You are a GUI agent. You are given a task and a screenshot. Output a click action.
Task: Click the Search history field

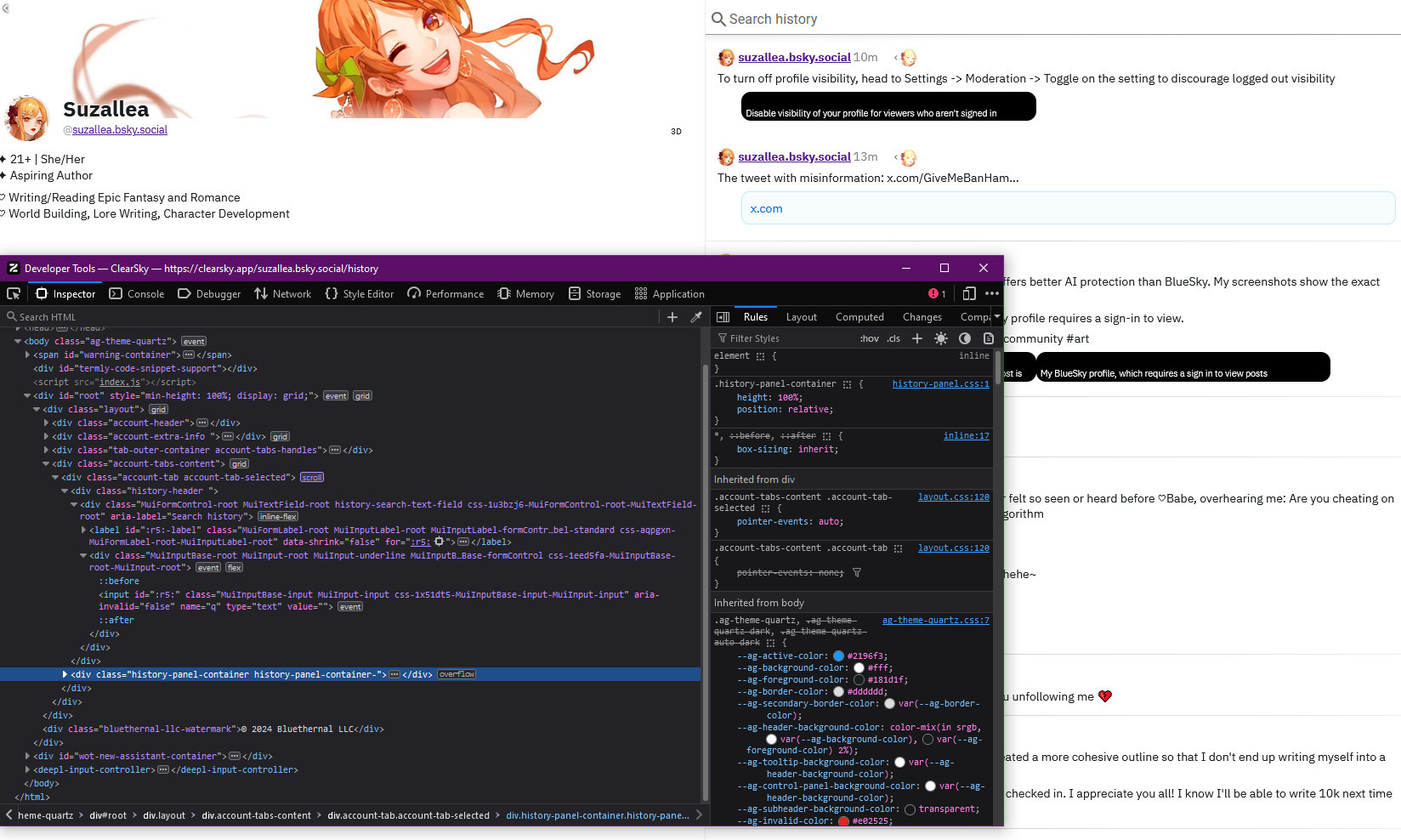pos(1054,19)
